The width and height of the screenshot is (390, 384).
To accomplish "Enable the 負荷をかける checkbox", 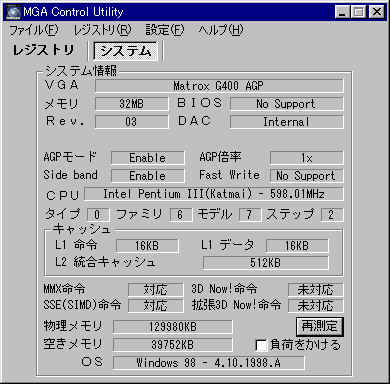I will (261, 345).
